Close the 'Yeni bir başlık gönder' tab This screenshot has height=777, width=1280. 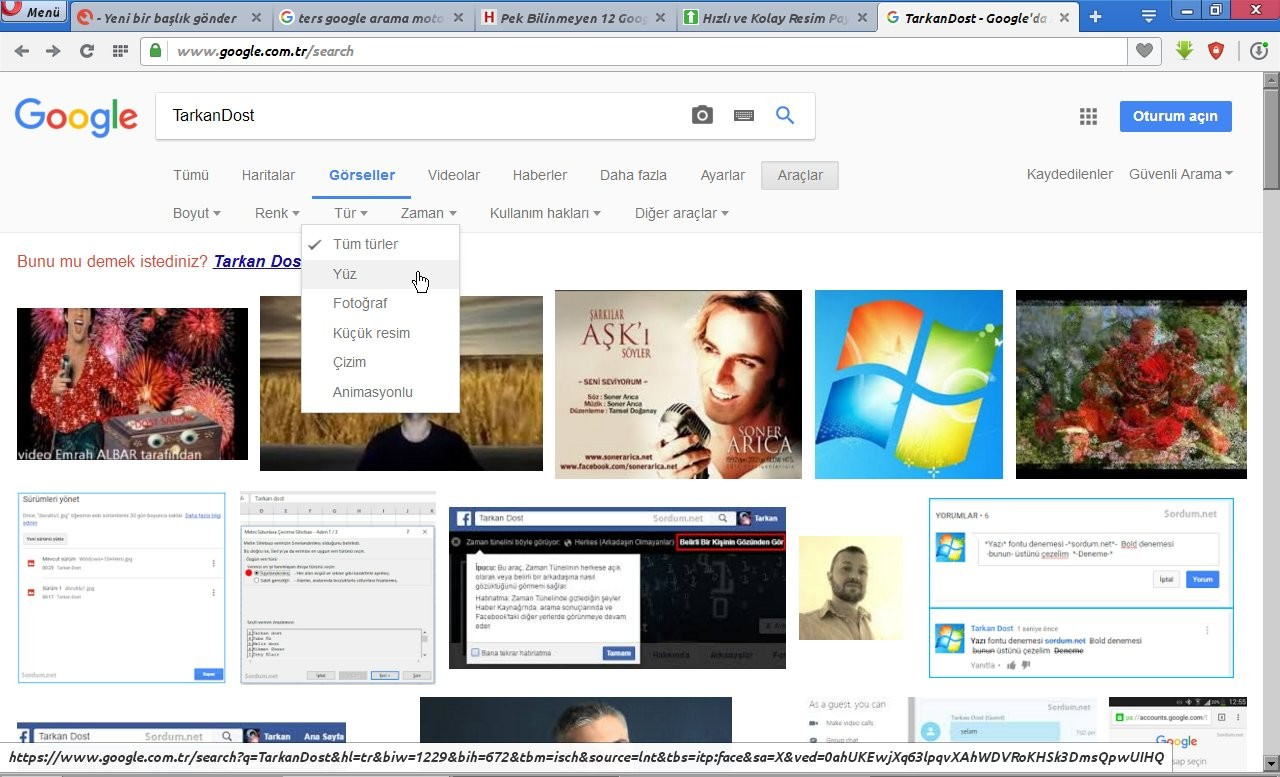256,18
